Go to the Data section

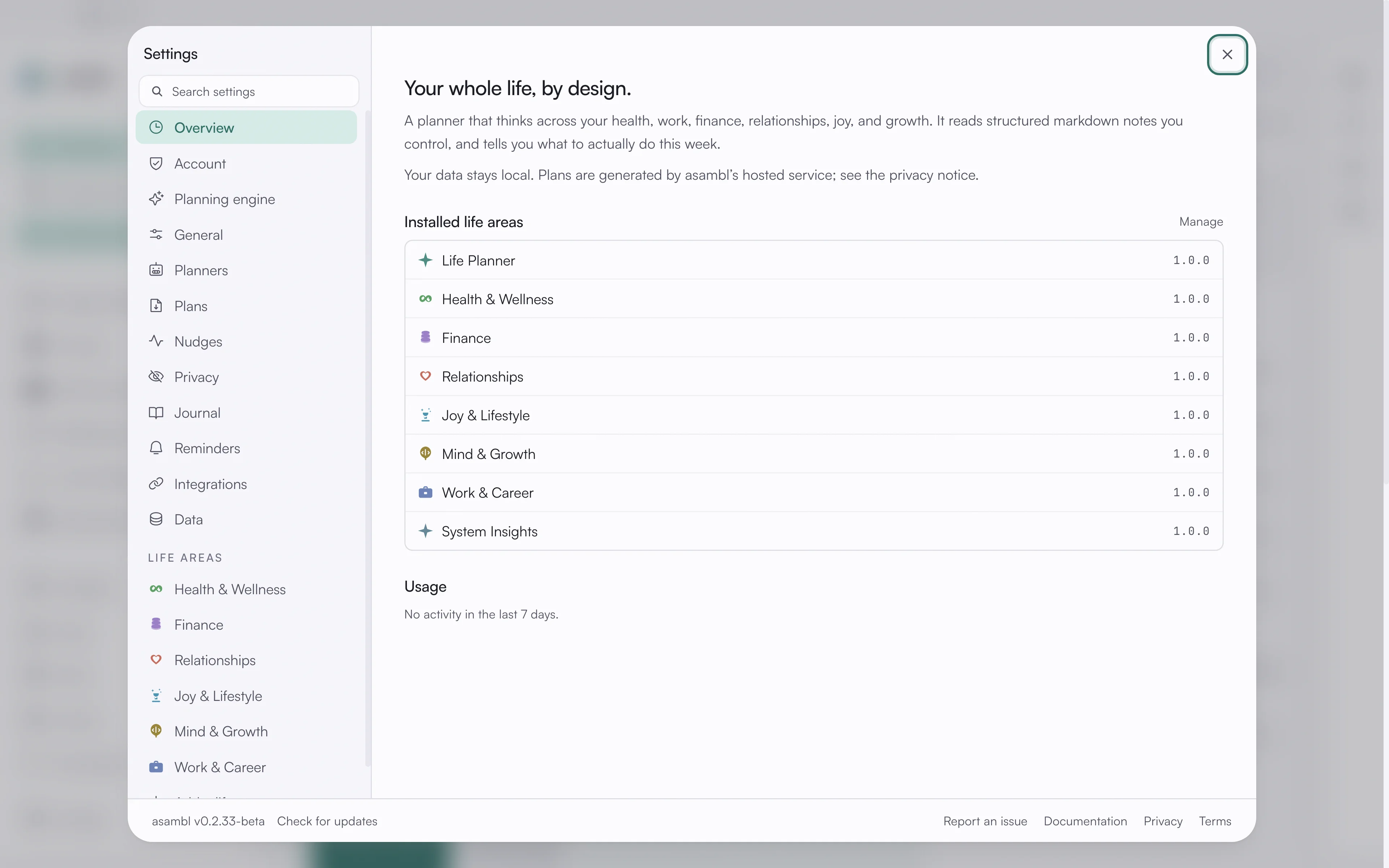pos(246,519)
